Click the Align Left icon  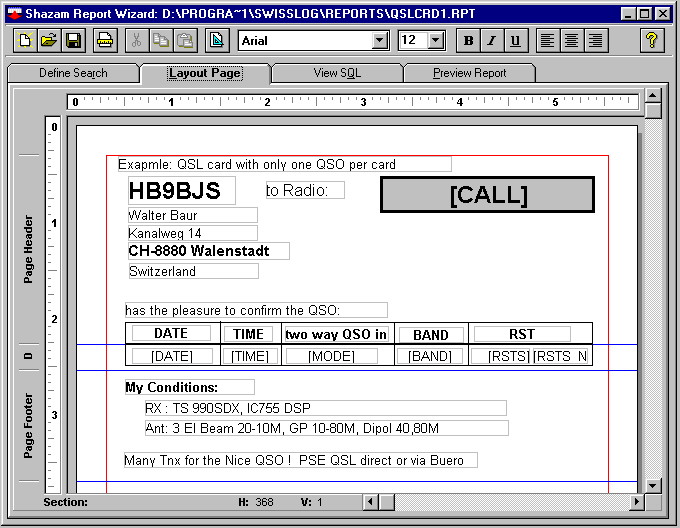pyautogui.click(x=547, y=41)
